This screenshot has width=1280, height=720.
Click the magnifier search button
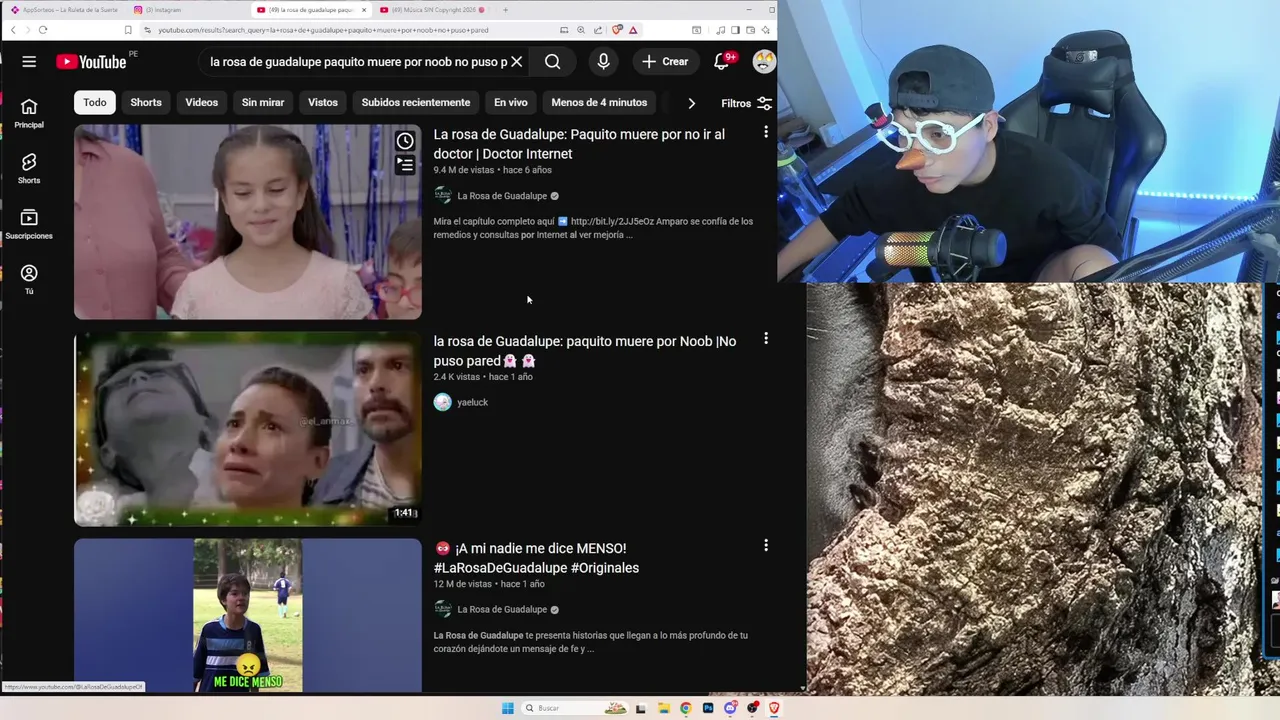(x=553, y=62)
